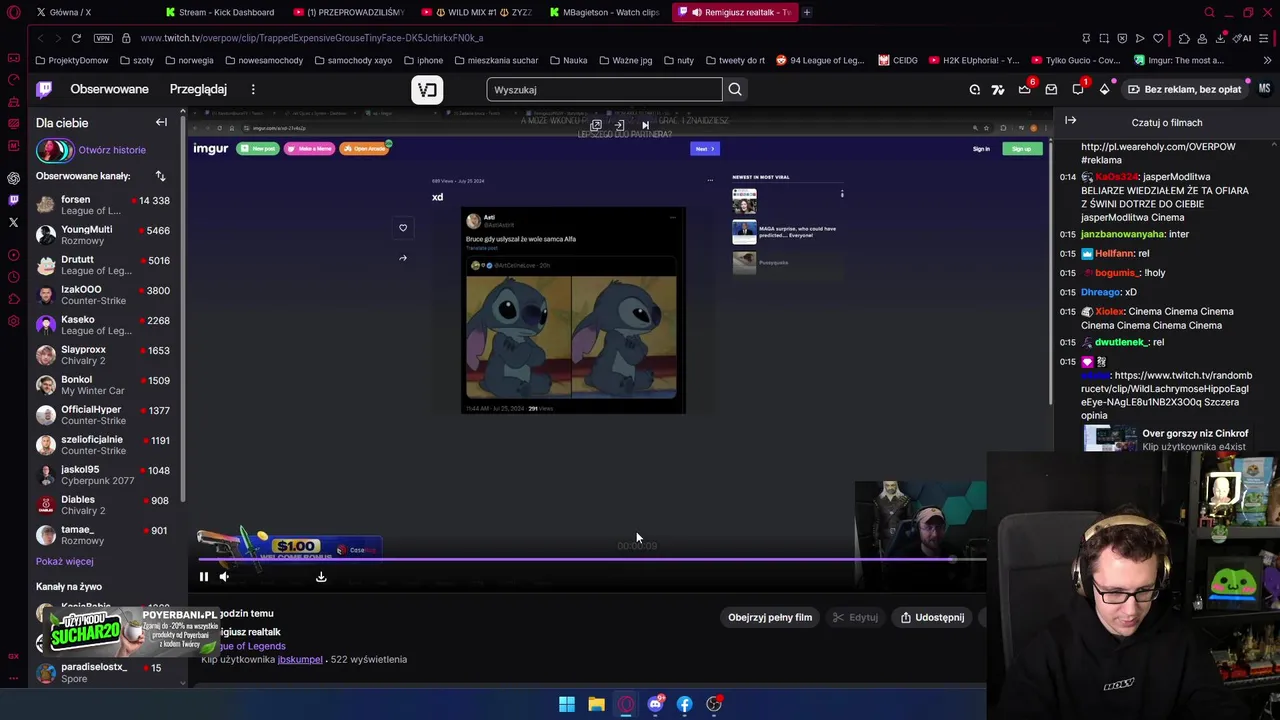Open OfficialHyper channel in sidebar
The image size is (1280, 720).
tap(104, 415)
